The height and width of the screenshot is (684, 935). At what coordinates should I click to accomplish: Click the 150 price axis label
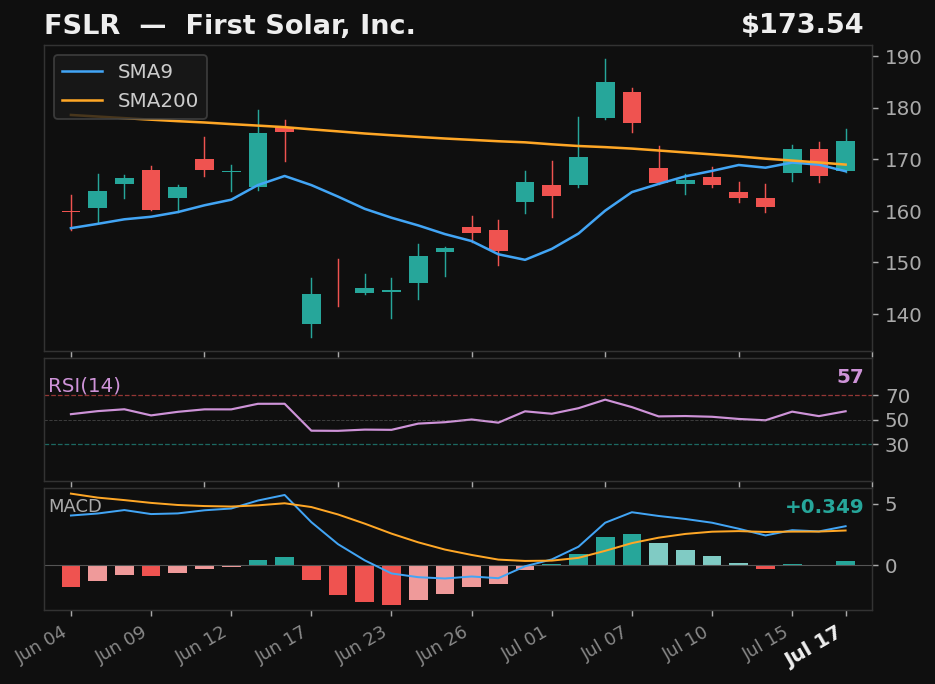pyautogui.click(x=903, y=263)
